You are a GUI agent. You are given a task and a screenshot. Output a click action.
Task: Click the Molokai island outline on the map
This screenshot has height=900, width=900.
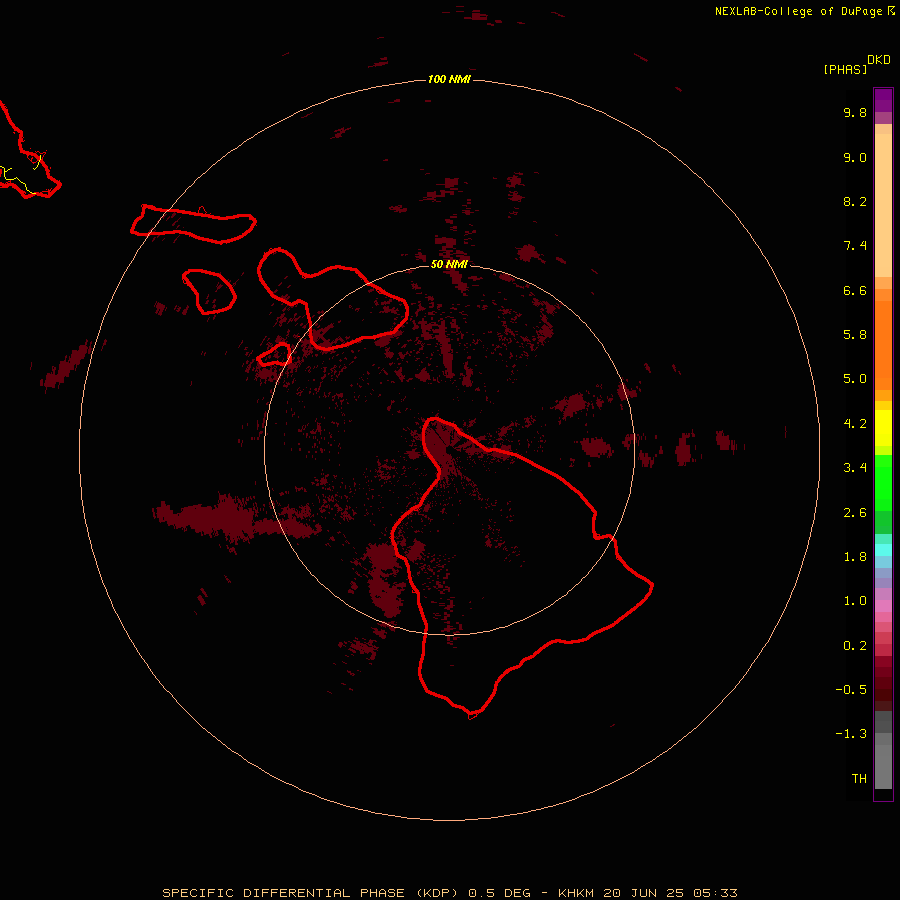[x=193, y=224]
